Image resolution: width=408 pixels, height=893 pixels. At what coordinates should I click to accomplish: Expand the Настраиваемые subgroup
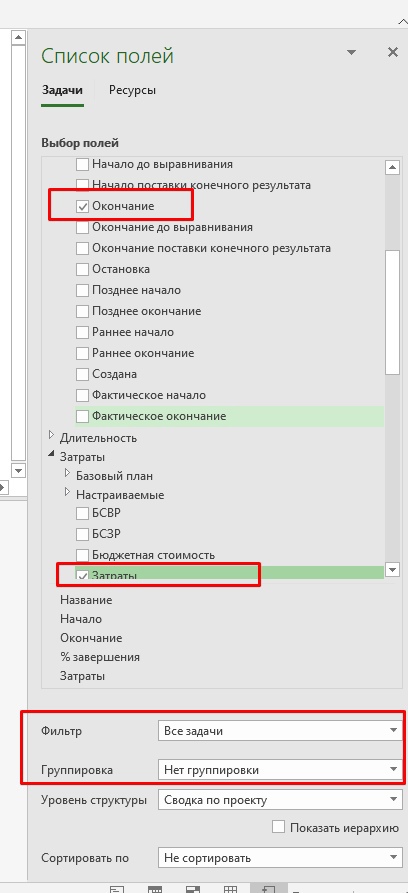68,492
